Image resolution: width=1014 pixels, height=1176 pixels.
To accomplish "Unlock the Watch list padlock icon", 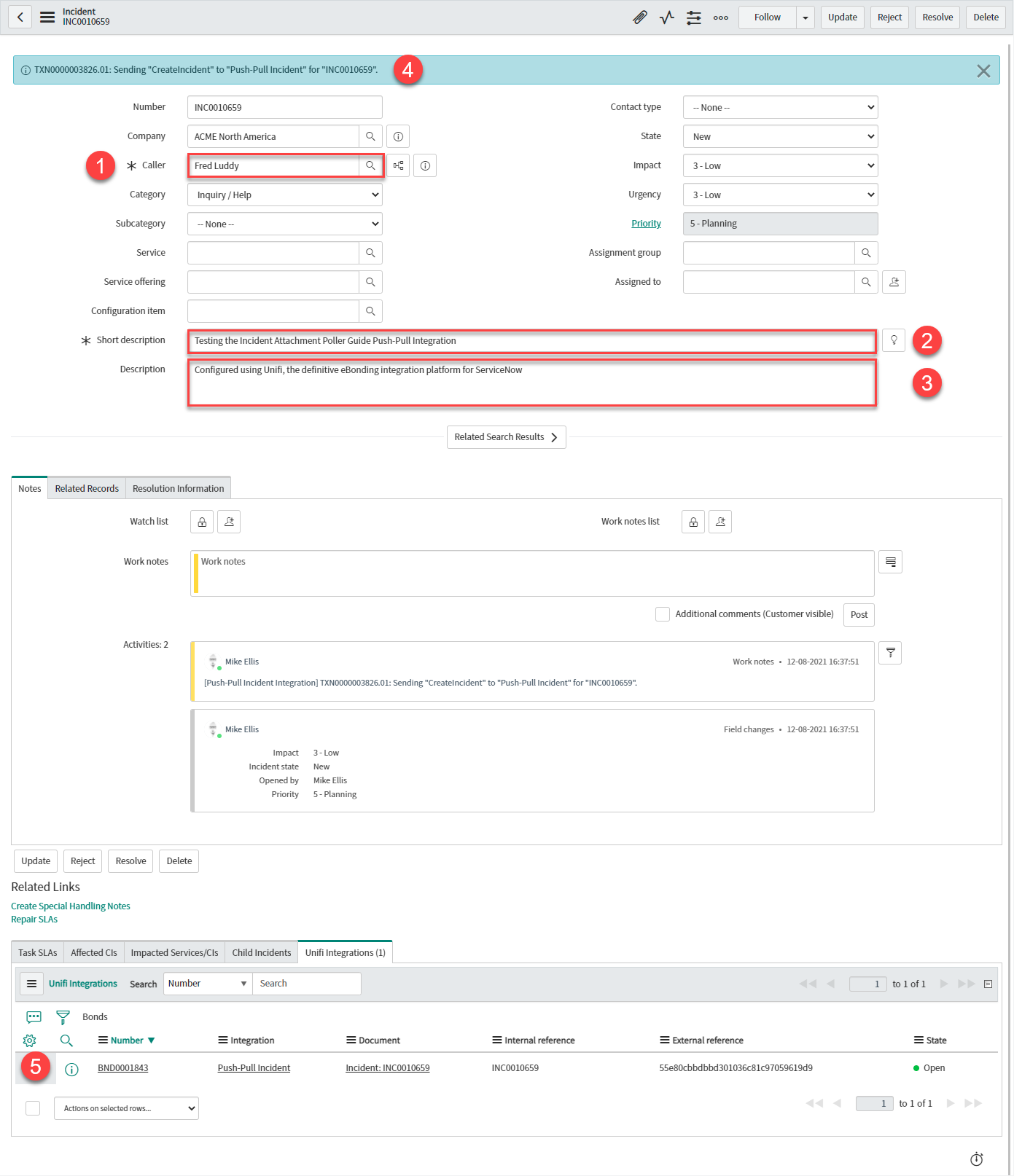I will [202, 522].
